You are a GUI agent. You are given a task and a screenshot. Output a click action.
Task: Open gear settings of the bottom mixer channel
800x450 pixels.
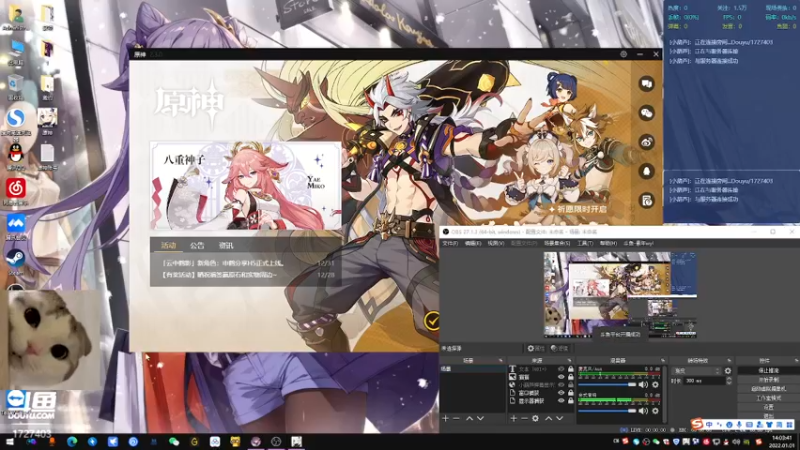655,411
